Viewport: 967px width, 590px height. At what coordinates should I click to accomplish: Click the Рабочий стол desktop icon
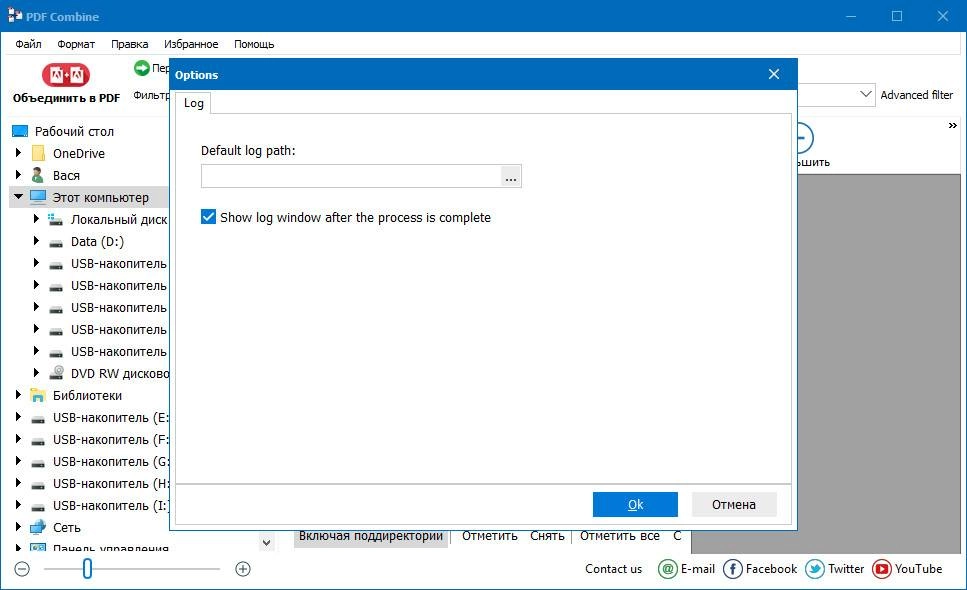coord(20,131)
